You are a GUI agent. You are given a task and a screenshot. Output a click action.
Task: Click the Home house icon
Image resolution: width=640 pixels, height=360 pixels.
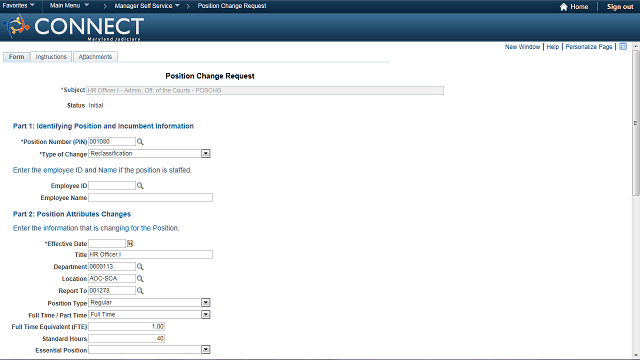tap(564, 7)
